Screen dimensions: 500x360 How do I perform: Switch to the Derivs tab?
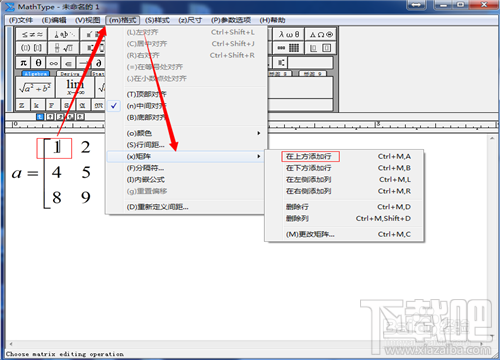(70, 74)
